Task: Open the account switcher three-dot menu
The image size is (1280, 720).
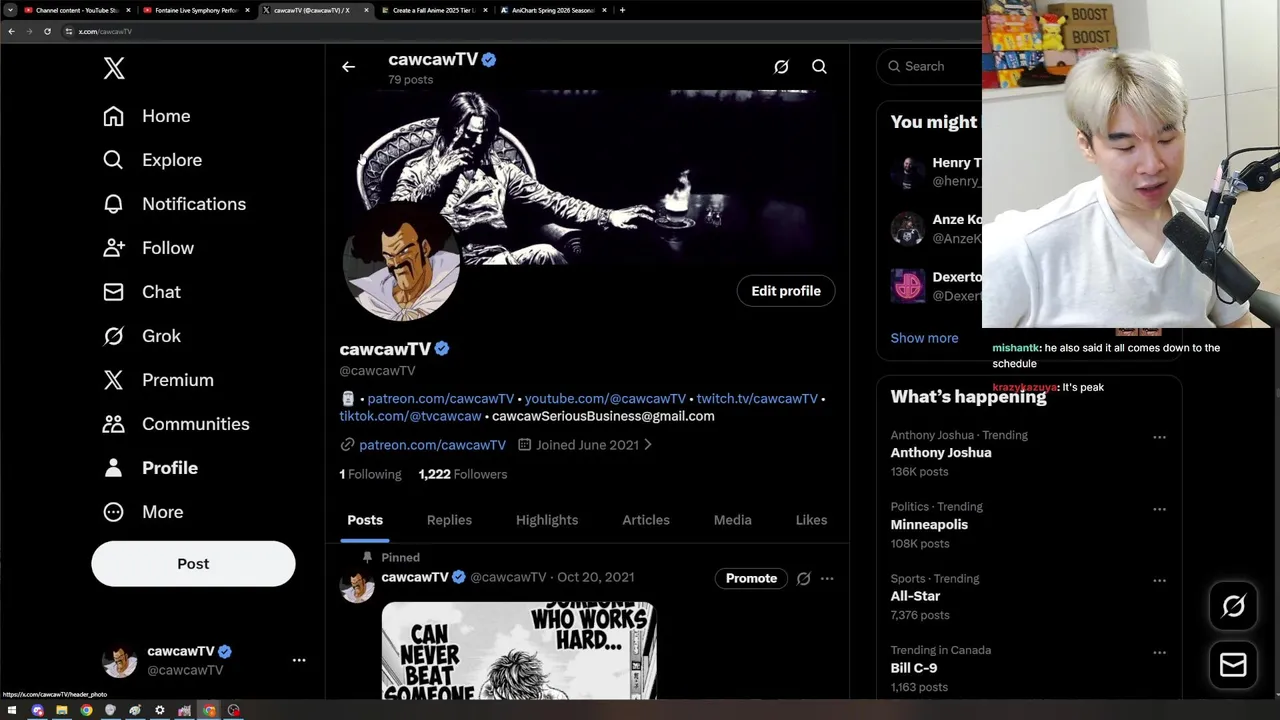Action: tap(299, 660)
